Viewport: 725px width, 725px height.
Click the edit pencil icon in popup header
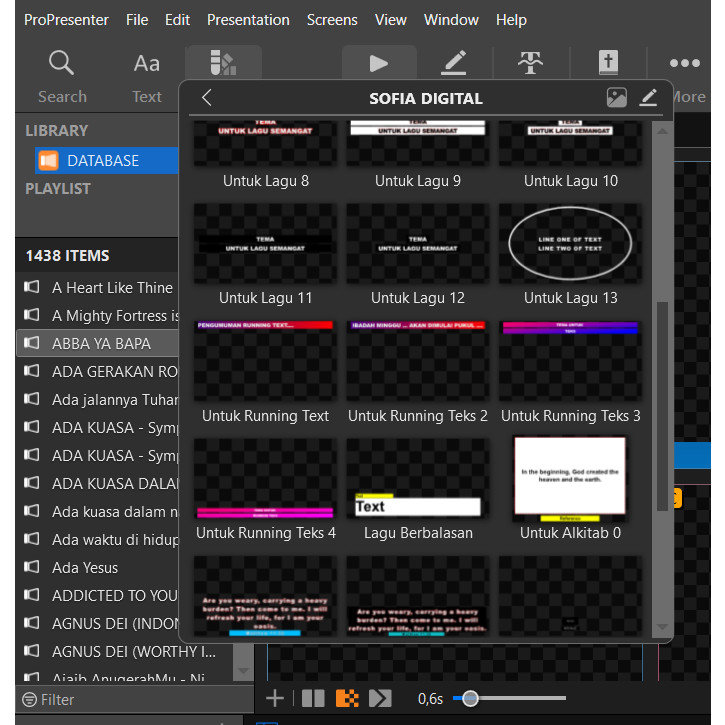(648, 98)
